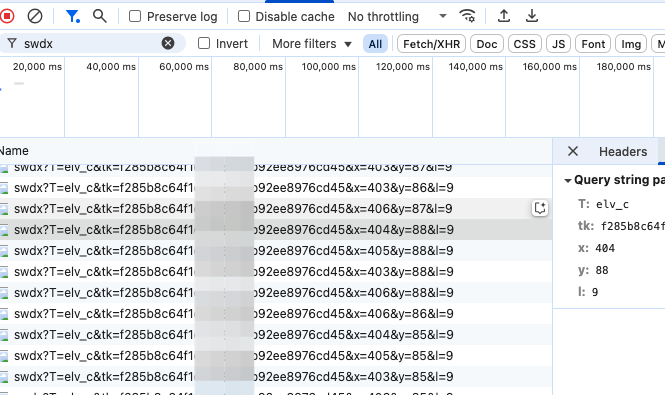Select request row x=404&y=85&l=9

(x=276, y=334)
